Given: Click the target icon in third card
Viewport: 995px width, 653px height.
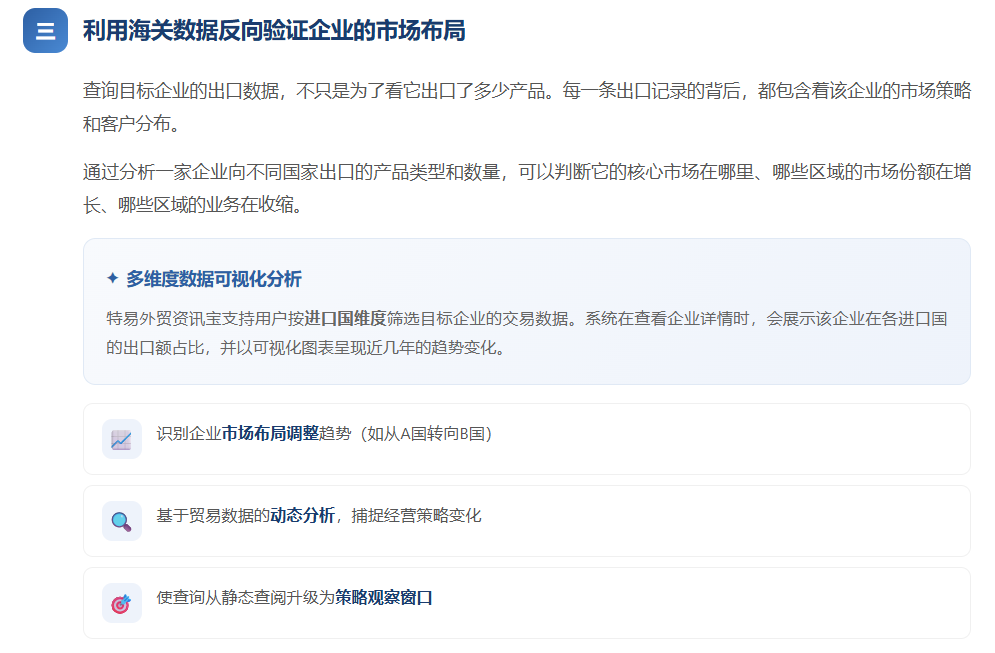Looking at the screenshot, I should (x=121, y=603).
